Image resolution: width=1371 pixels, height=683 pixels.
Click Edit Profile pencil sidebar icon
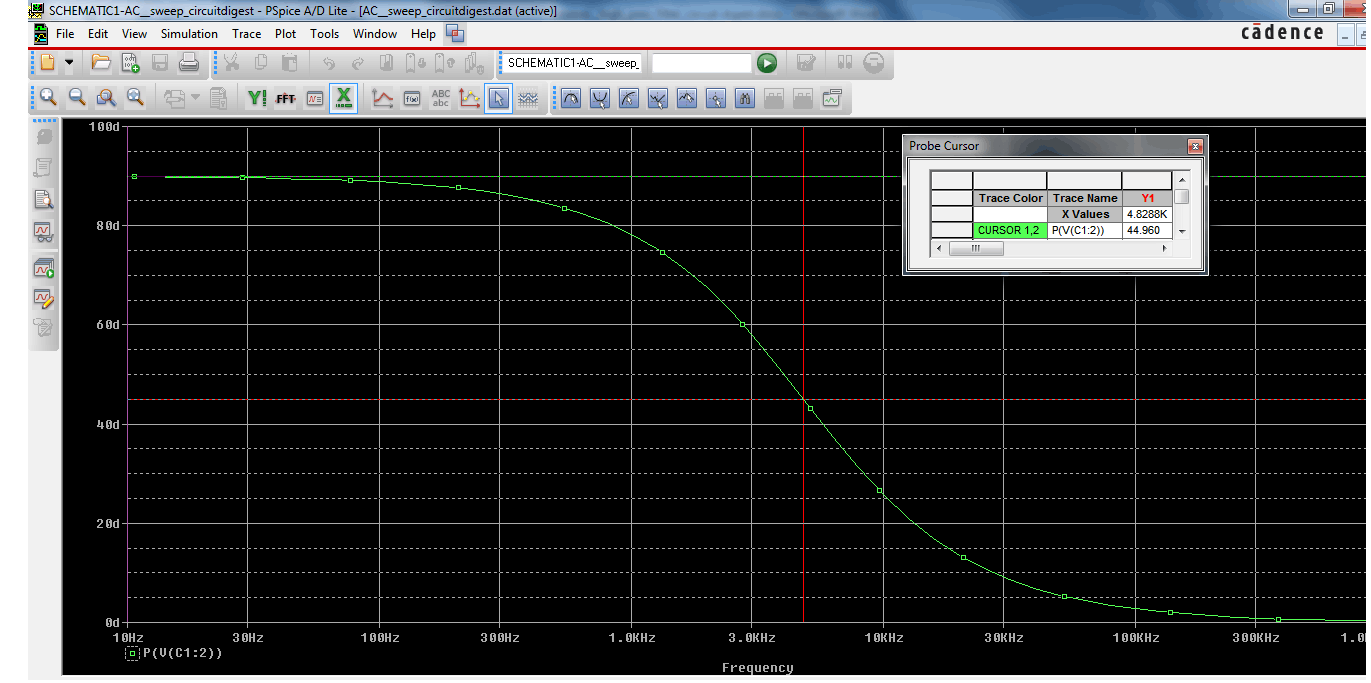[43, 297]
